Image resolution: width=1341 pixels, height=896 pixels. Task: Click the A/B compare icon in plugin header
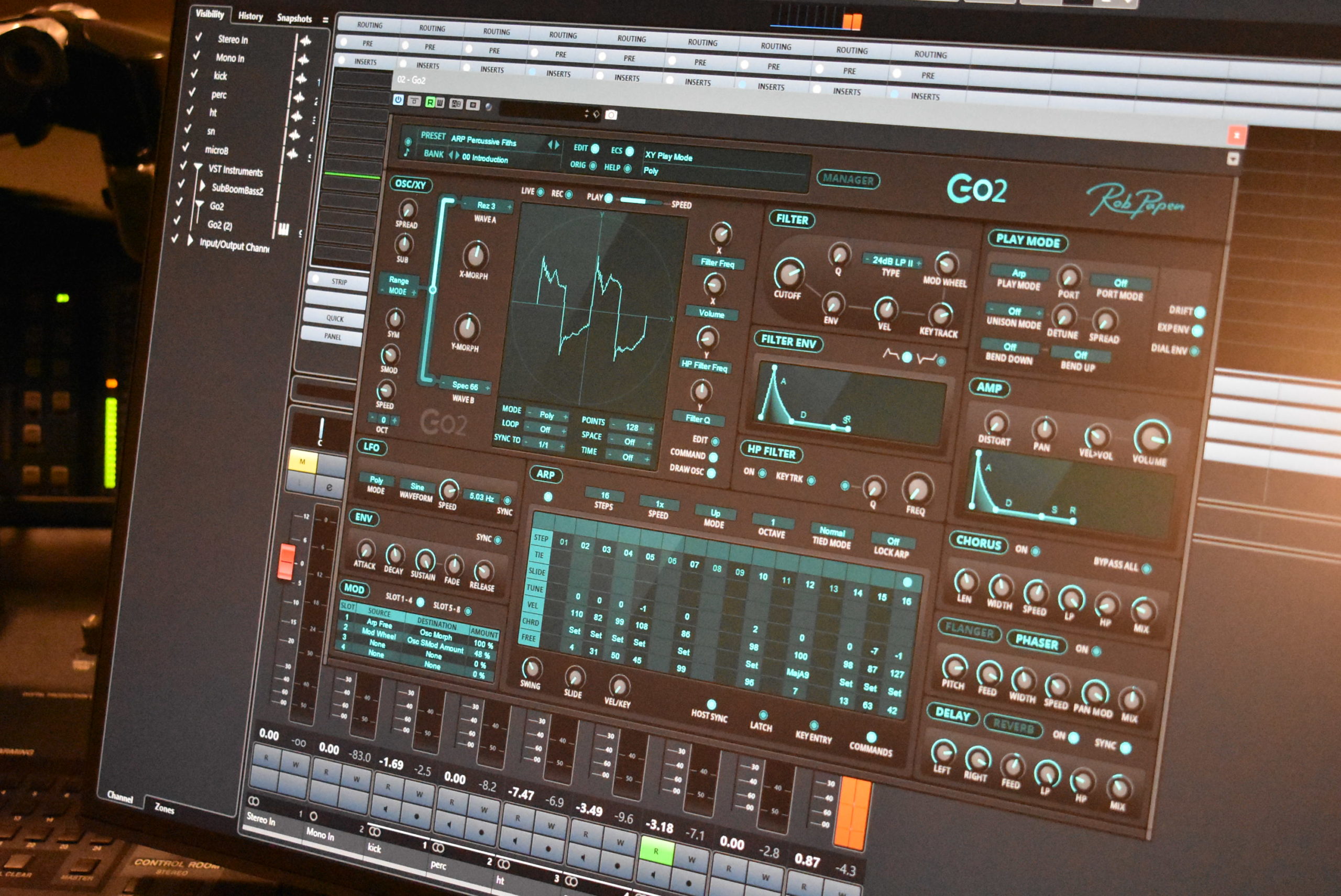click(x=456, y=104)
